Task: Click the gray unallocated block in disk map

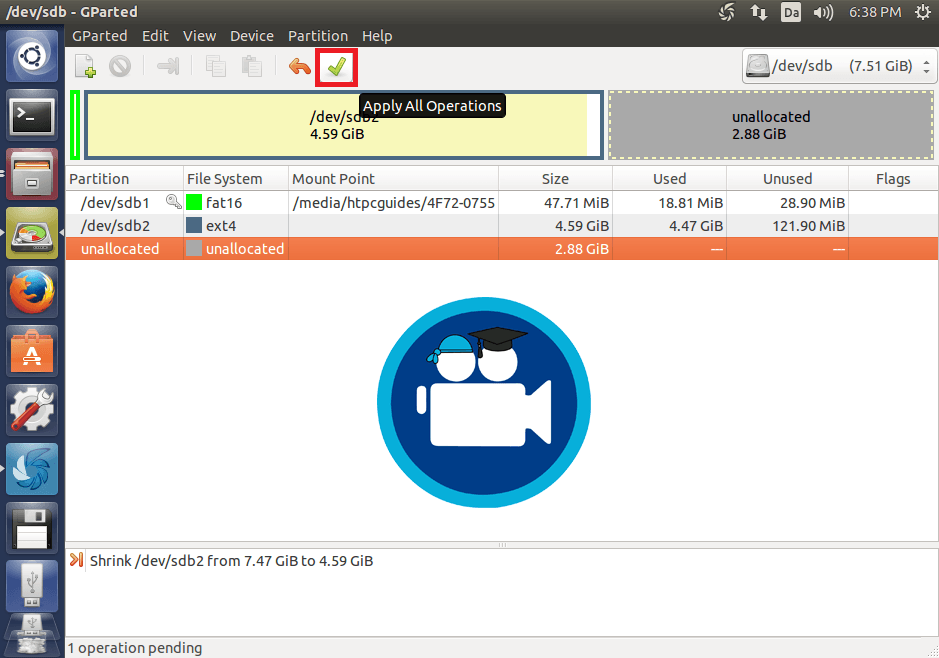Action: tap(770, 125)
